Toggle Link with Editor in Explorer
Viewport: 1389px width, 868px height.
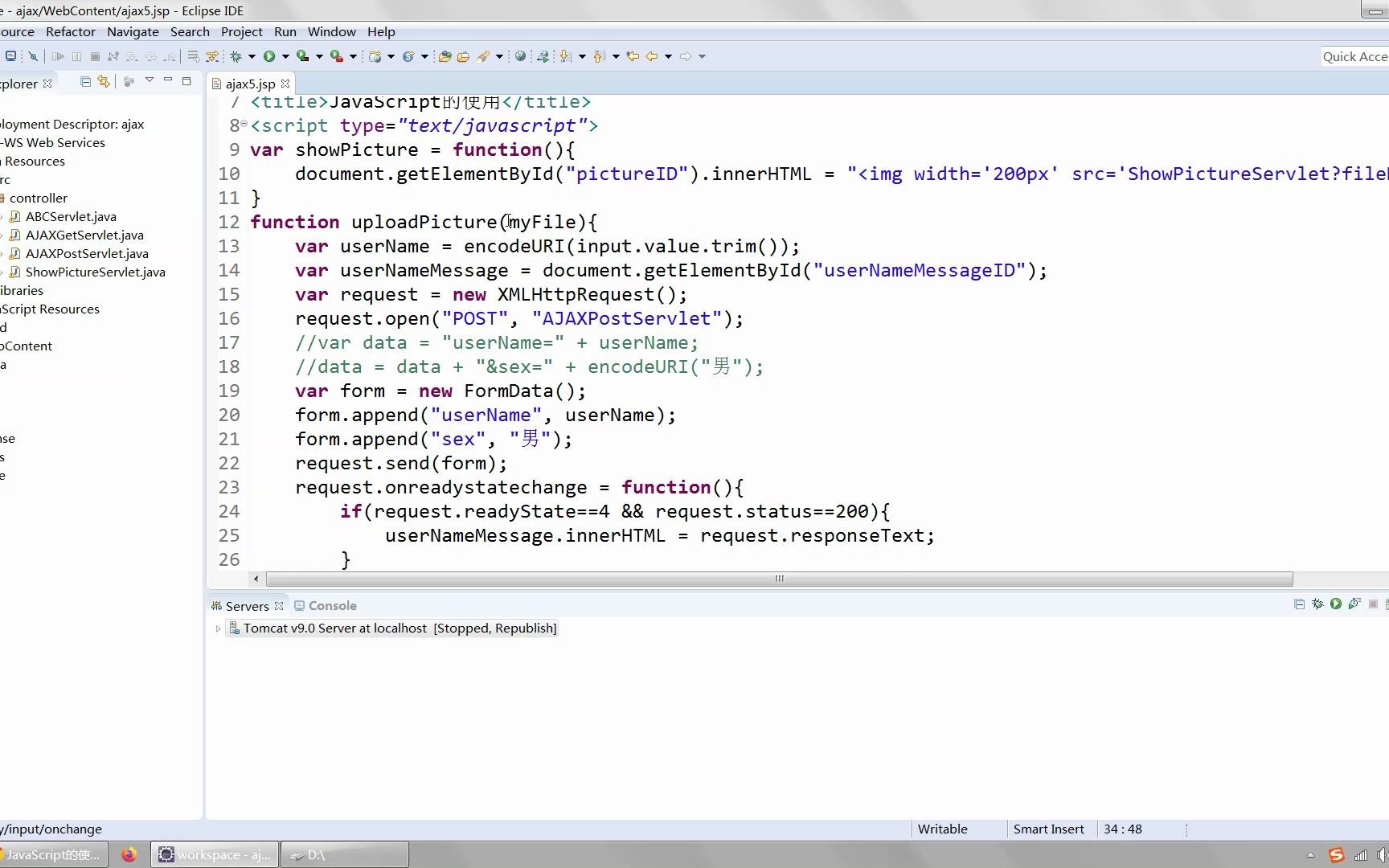104,81
